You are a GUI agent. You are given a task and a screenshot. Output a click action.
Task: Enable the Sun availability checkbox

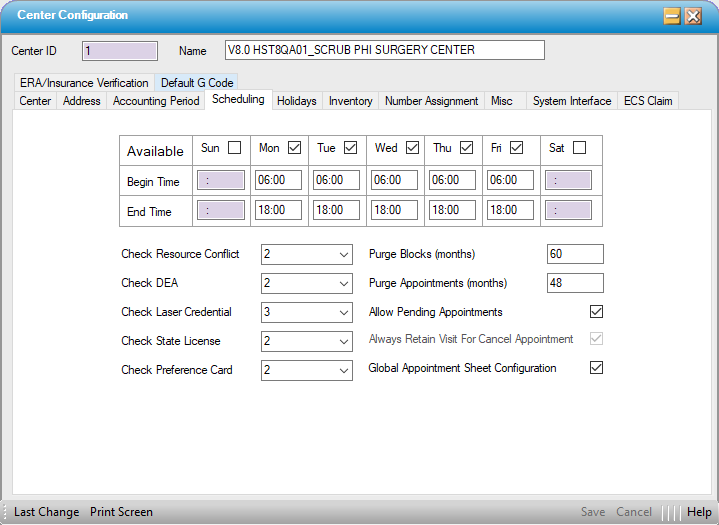(235, 148)
